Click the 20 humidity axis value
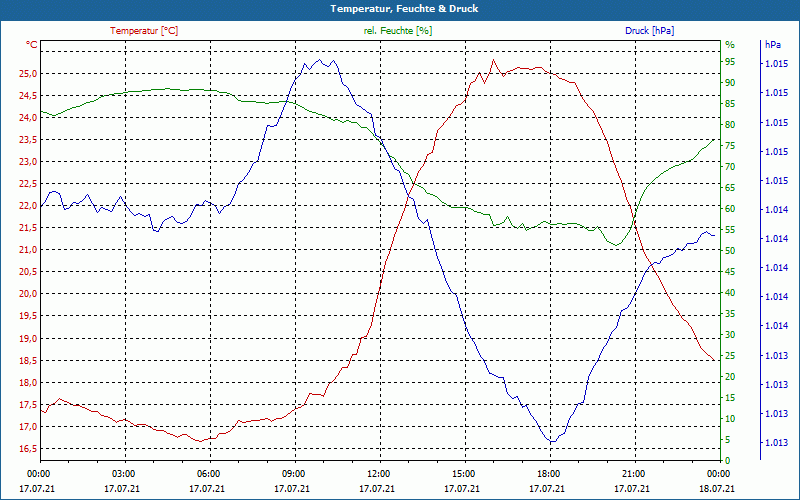 730,377
